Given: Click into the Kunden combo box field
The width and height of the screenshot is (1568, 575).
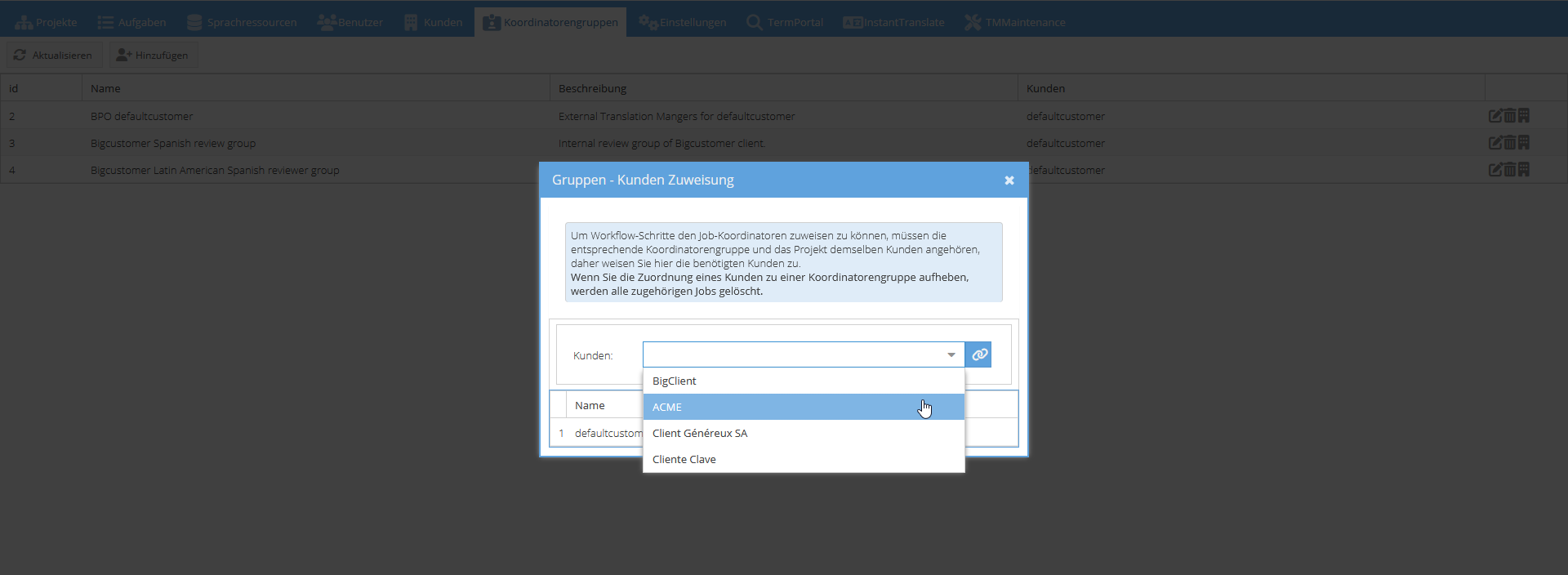Looking at the screenshot, I should 792,354.
